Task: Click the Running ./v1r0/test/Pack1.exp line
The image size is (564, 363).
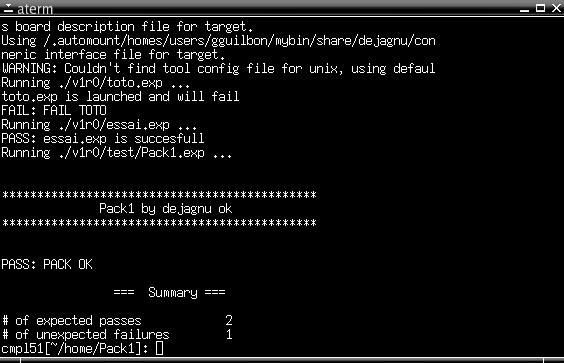Action: 117,153
